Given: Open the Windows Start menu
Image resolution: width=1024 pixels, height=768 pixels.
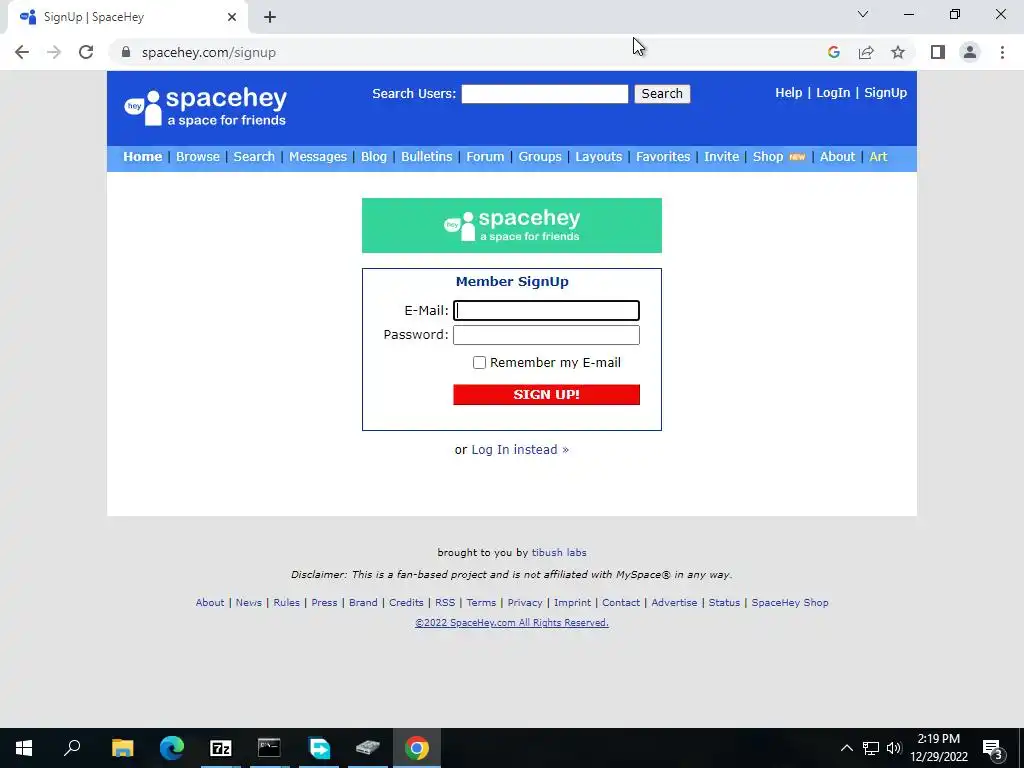Looking at the screenshot, I should [x=24, y=748].
